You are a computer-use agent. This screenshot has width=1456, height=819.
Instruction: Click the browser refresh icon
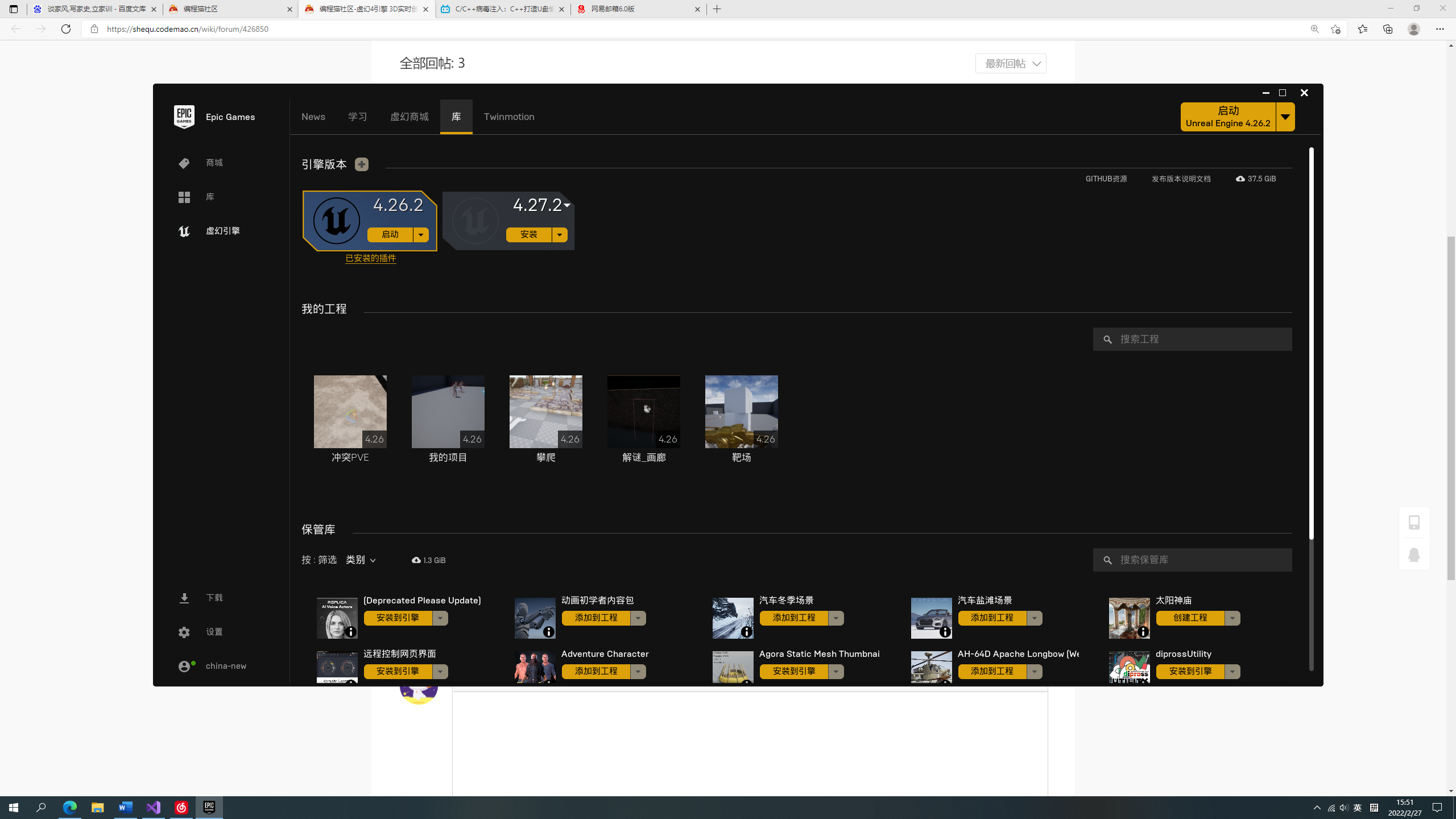click(x=66, y=29)
